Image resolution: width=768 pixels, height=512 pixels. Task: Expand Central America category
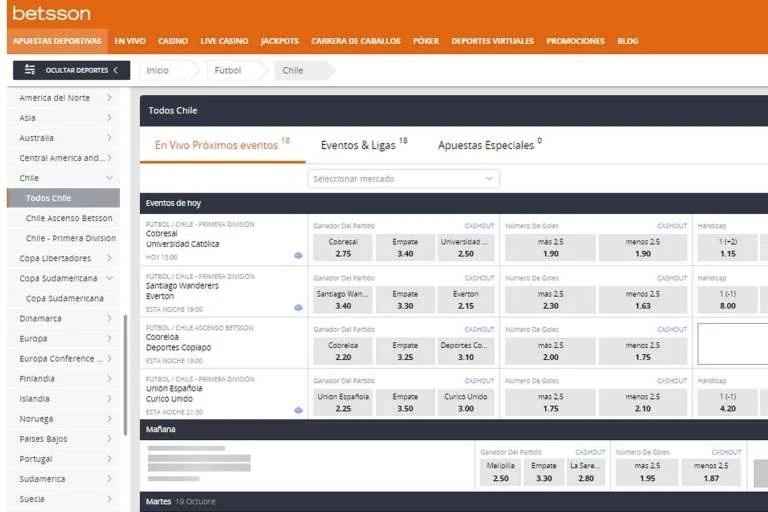[64, 158]
